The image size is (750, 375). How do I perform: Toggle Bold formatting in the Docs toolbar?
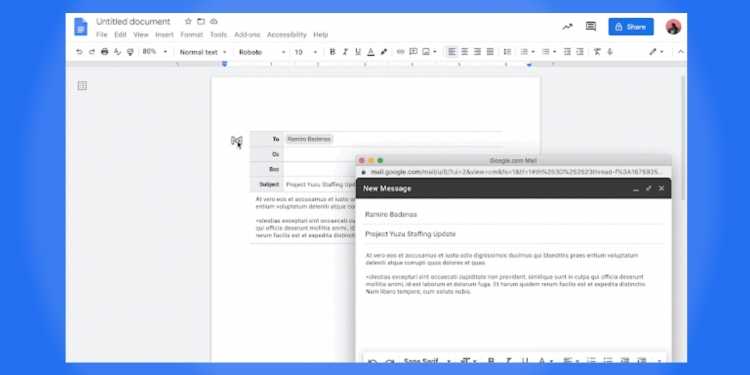332,52
